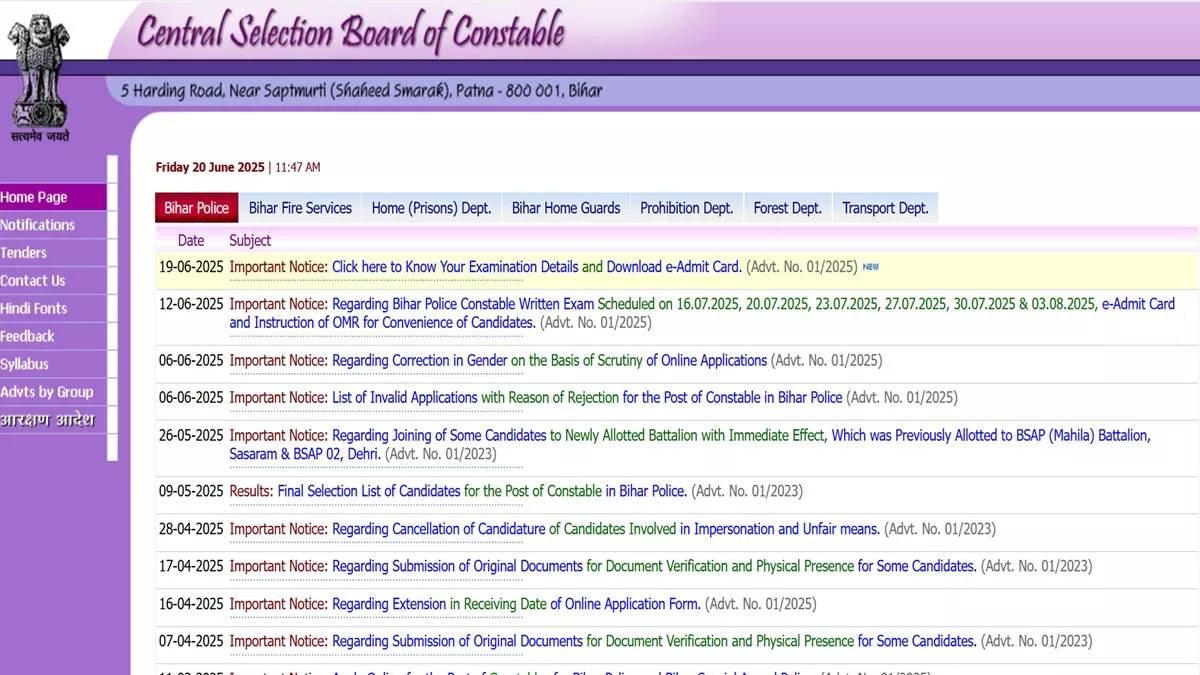Click the '28-04-2025' date cell

(x=191, y=529)
